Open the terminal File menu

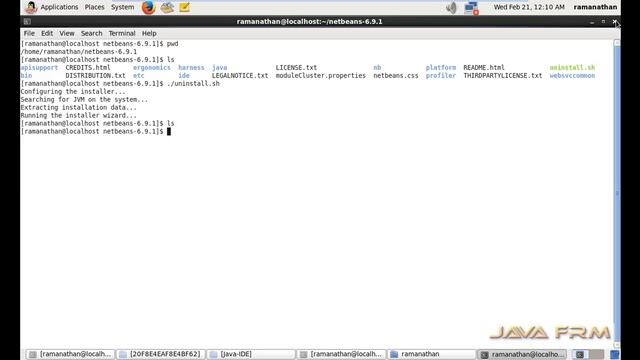tap(29, 33)
